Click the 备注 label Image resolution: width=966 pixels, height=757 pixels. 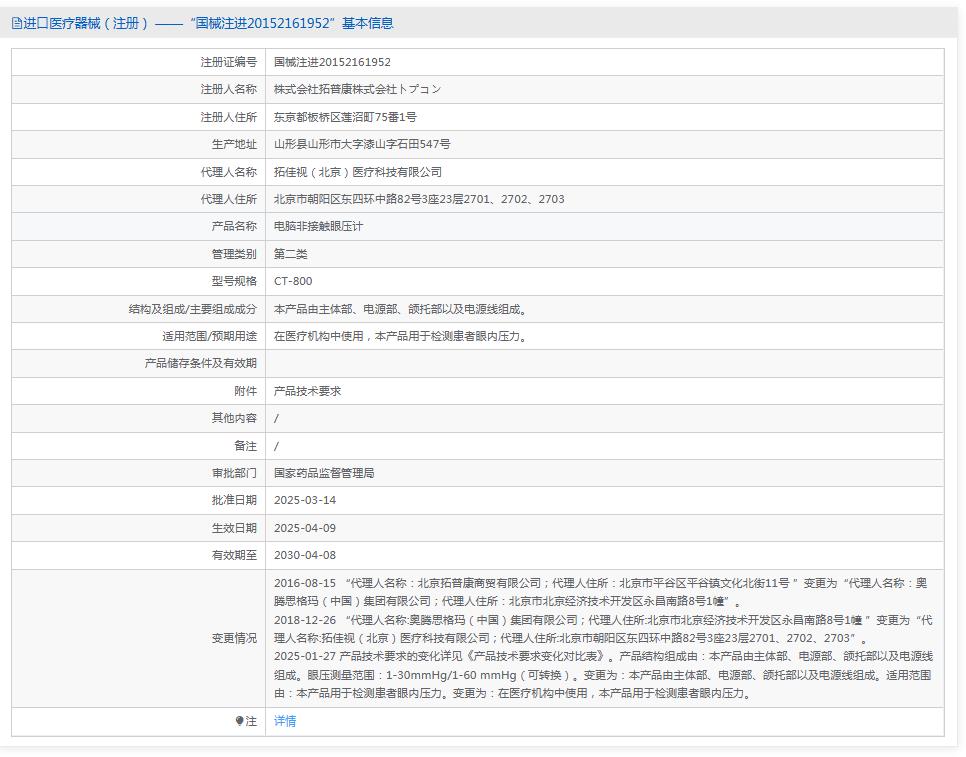pyautogui.click(x=245, y=446)
